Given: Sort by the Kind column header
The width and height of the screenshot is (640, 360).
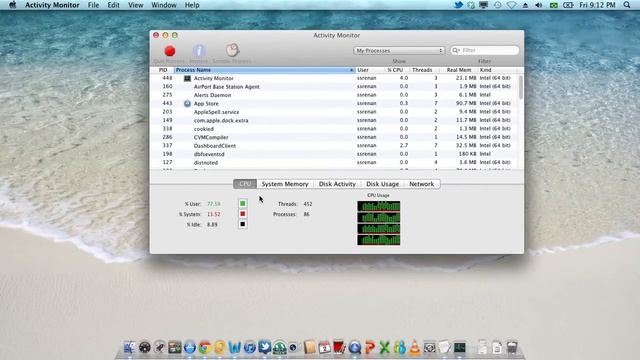Looking at the screenshot, I should coord(498,70).
